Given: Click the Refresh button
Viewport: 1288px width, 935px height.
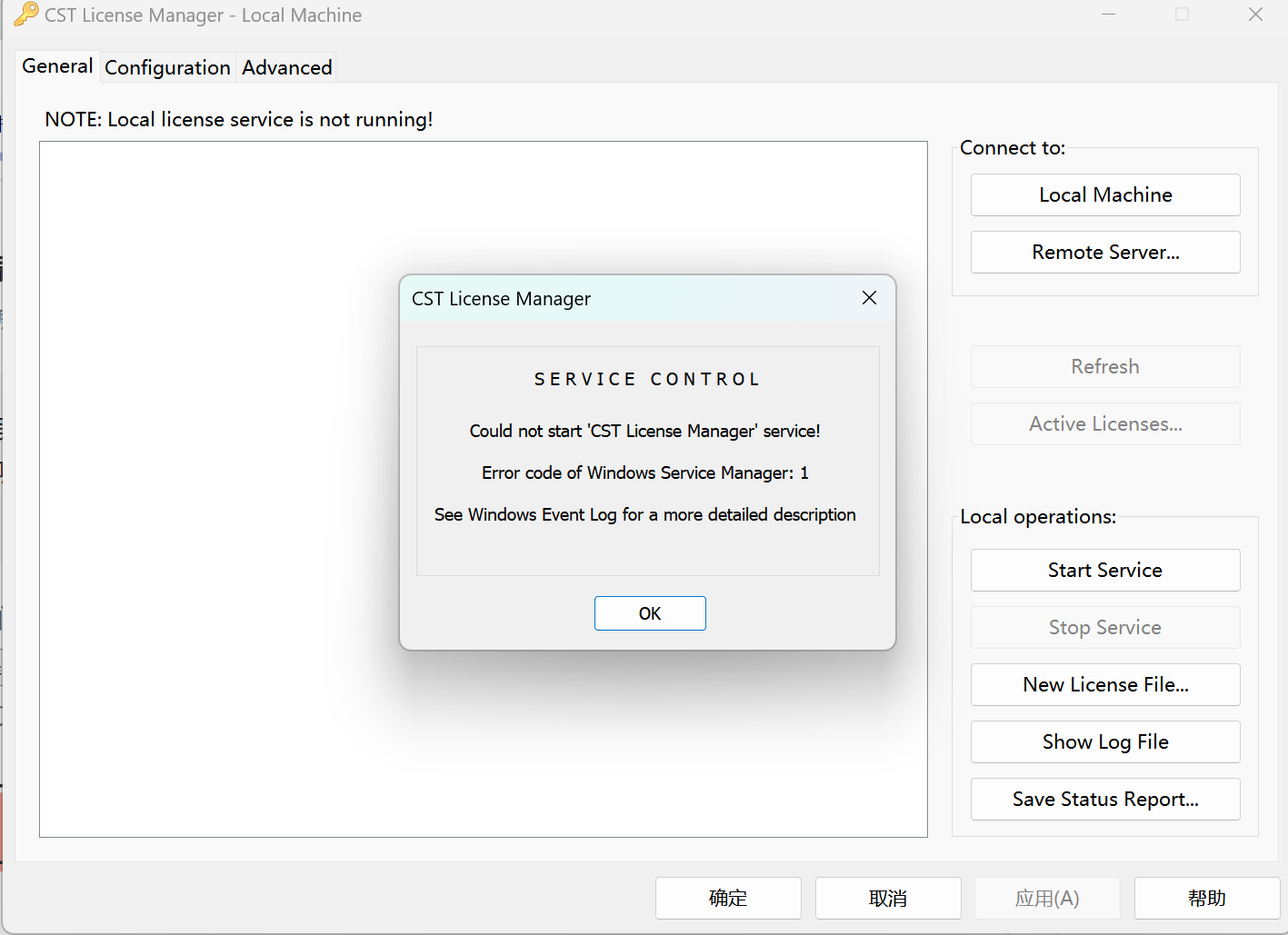Looking at the screenshot, I should (1104, 366).
